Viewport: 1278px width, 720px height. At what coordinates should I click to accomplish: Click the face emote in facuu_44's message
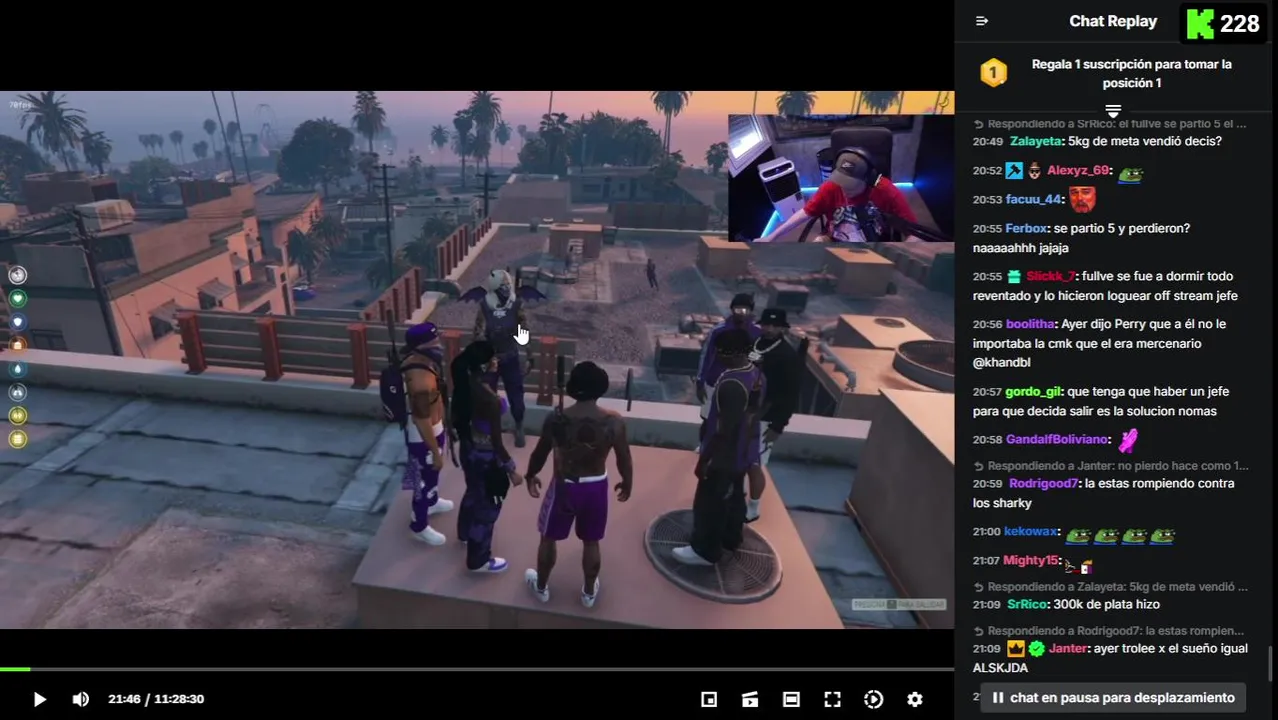(x=1081, y=199)
